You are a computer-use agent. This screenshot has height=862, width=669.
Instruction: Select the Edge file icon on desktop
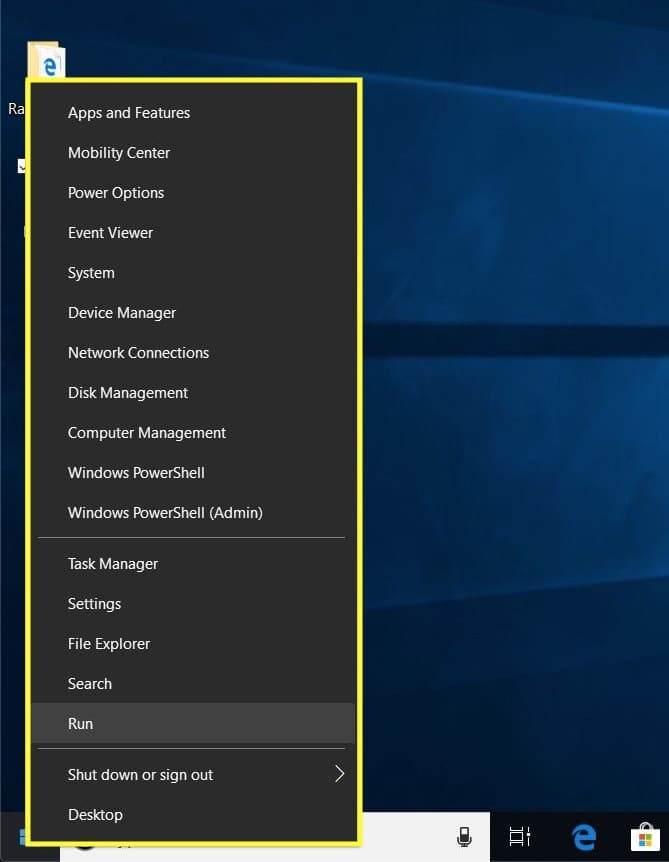(x=47, y=59)
